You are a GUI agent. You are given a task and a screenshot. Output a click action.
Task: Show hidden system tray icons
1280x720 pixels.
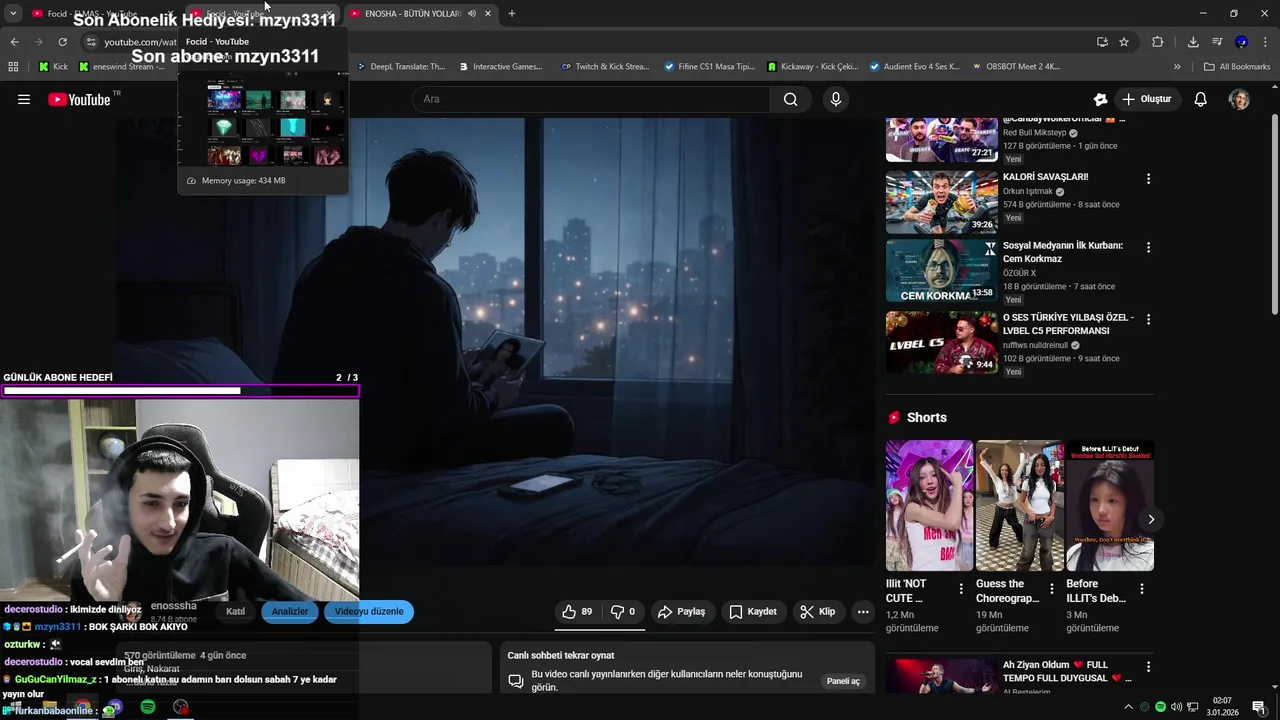click(1129, 707)
